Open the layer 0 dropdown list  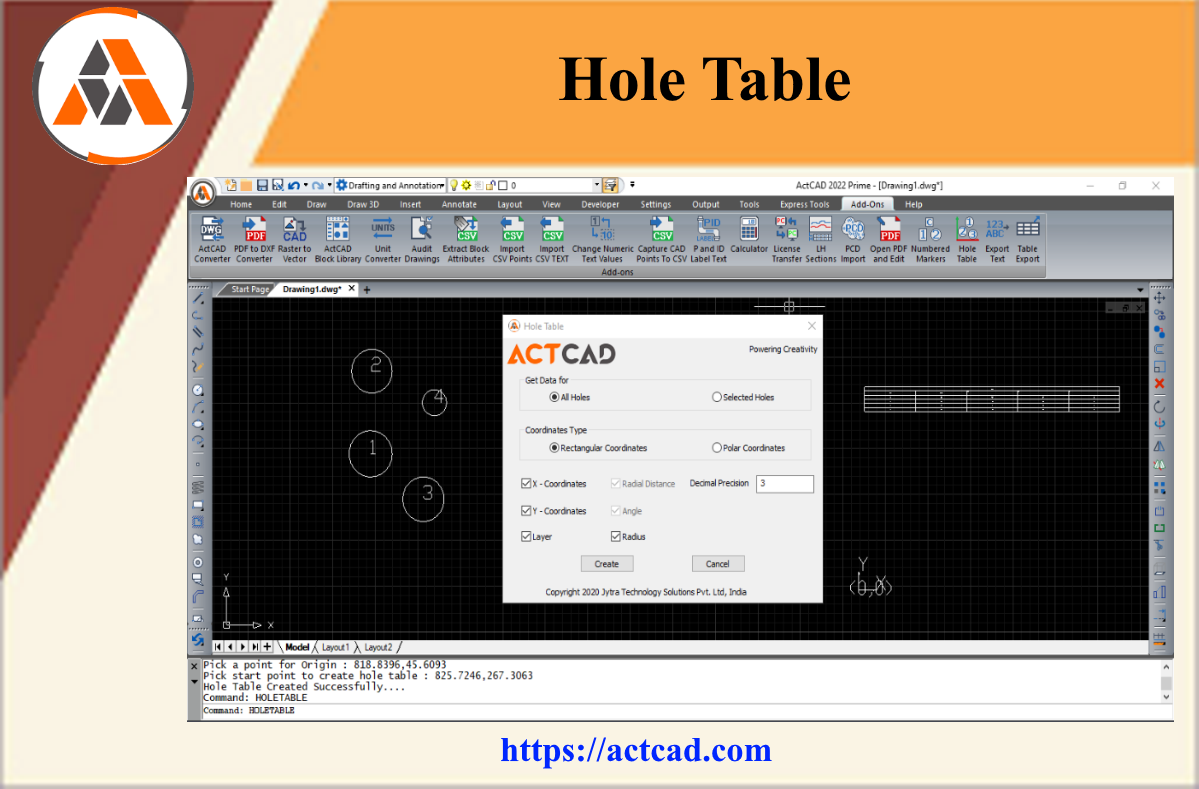click(x=596, y=185)
